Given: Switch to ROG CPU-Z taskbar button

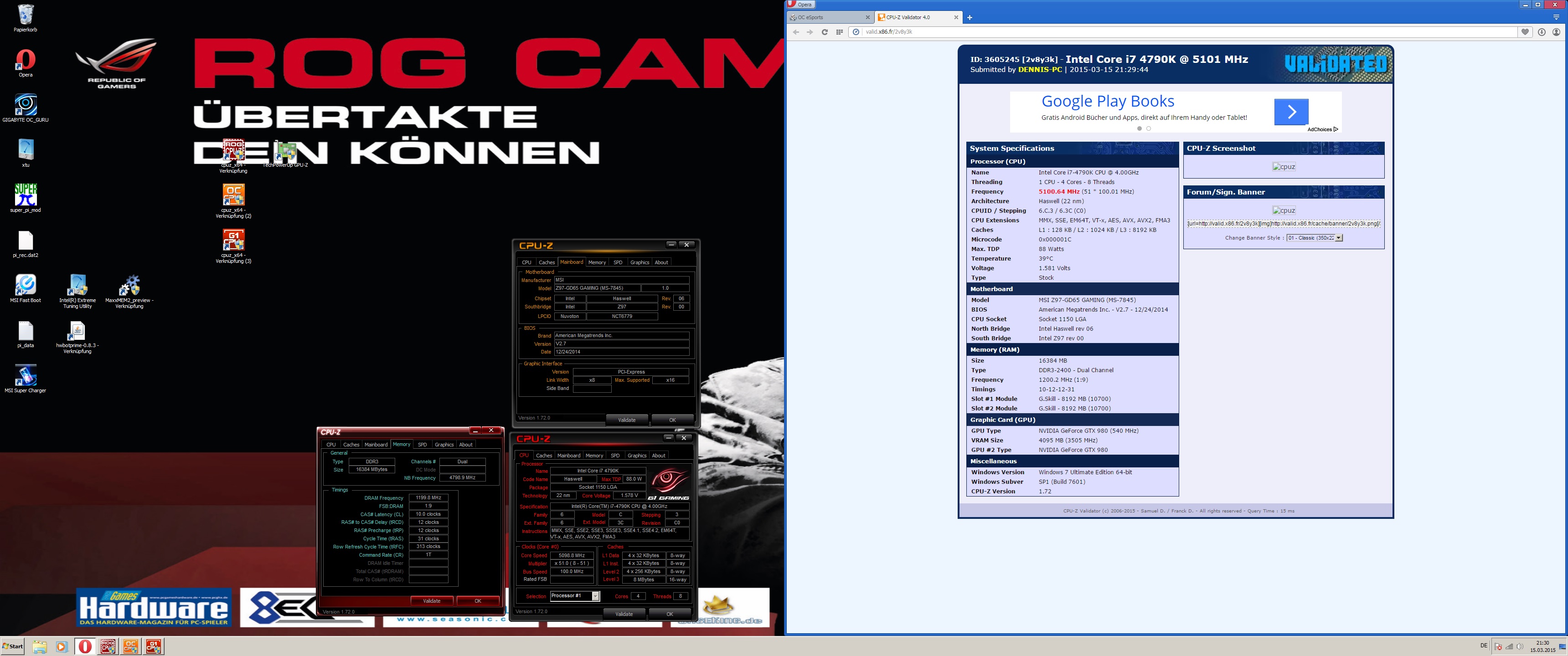Looking at the screenshot, I should [108, 646].
